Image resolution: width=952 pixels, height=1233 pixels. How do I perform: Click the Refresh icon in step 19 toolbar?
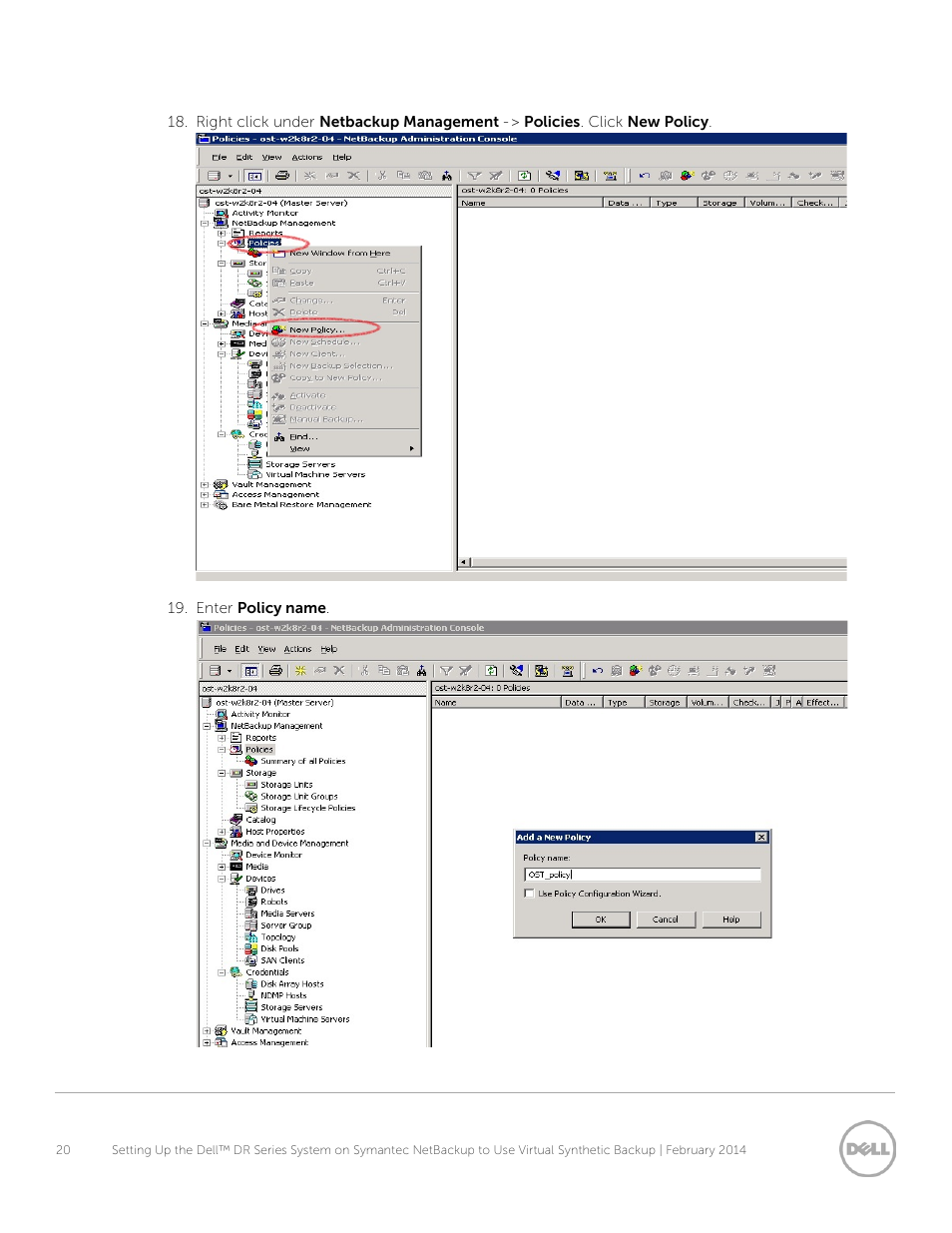(x=491, y=671)
